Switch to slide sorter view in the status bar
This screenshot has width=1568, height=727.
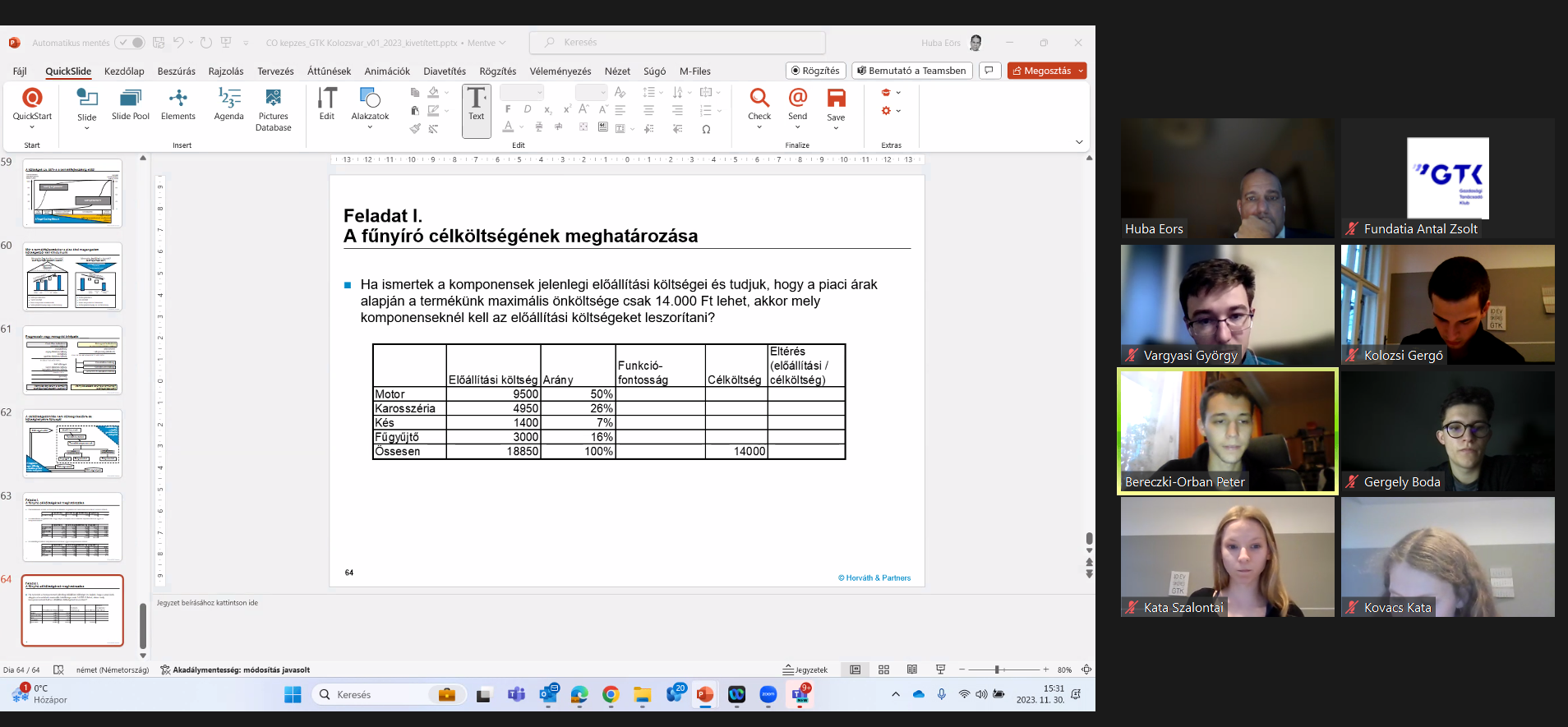coord(883,669)
